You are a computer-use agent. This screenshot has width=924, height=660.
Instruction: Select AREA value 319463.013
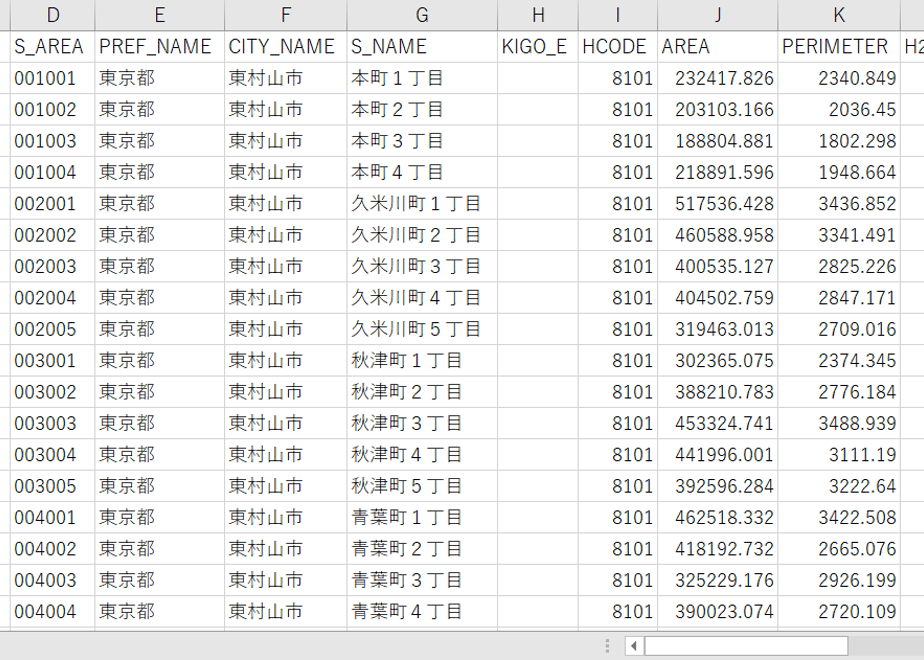tap(718, 329)
